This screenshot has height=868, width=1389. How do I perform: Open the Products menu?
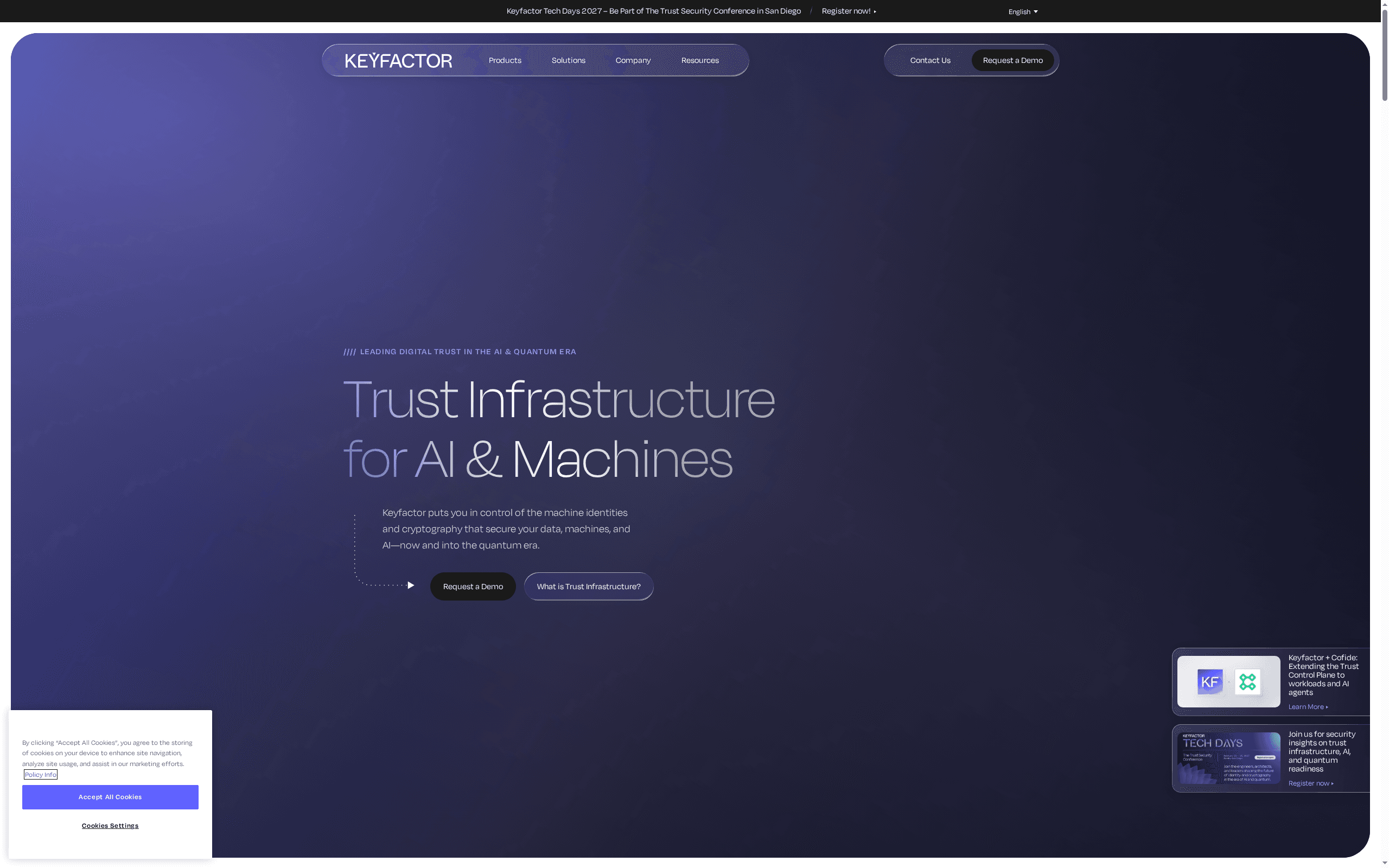click(505, 60)
